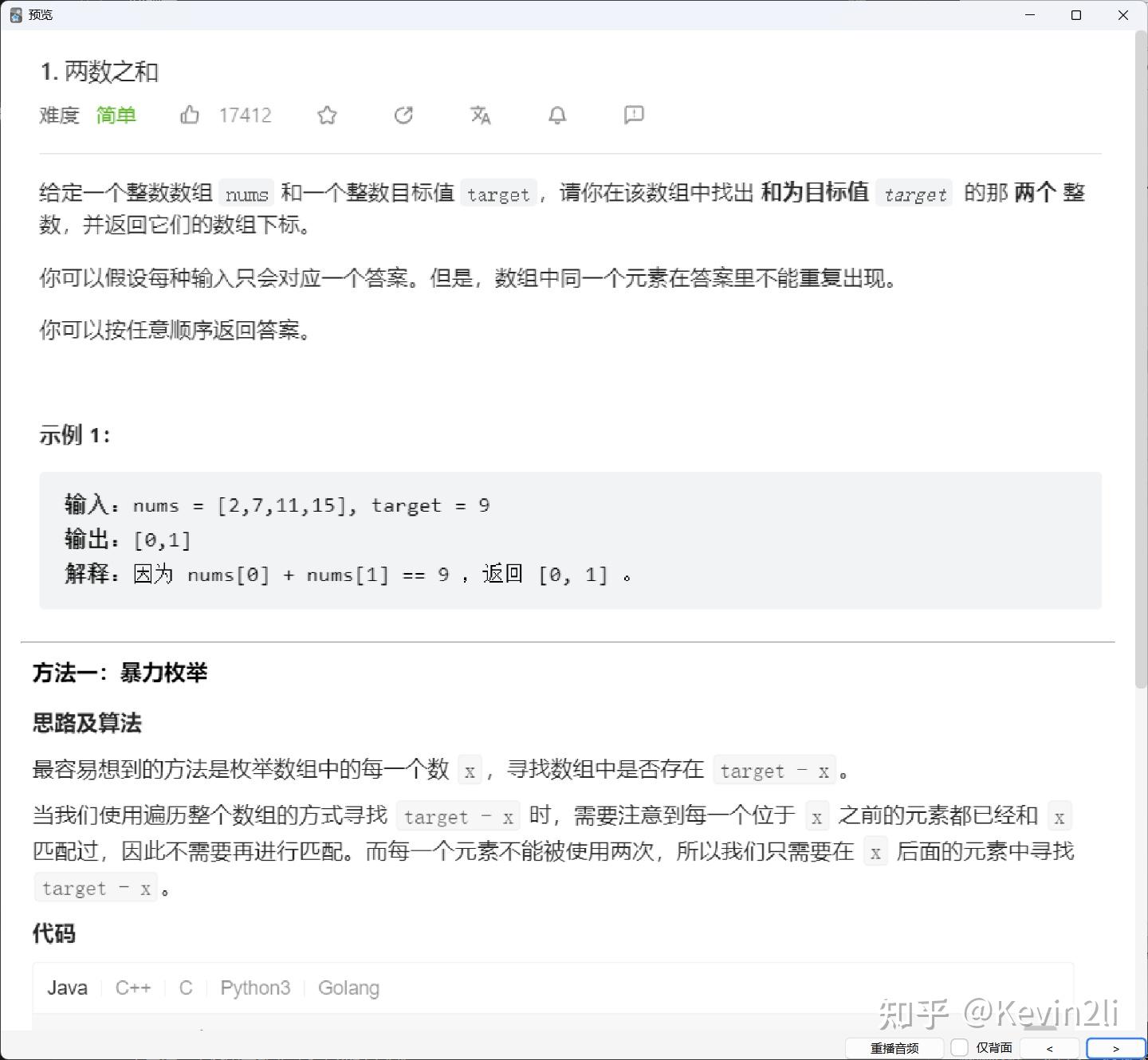Open the feedback comment icon
Image resolution: width=1148 pixels, height=1060 pixels.
(x=632, y=115)
